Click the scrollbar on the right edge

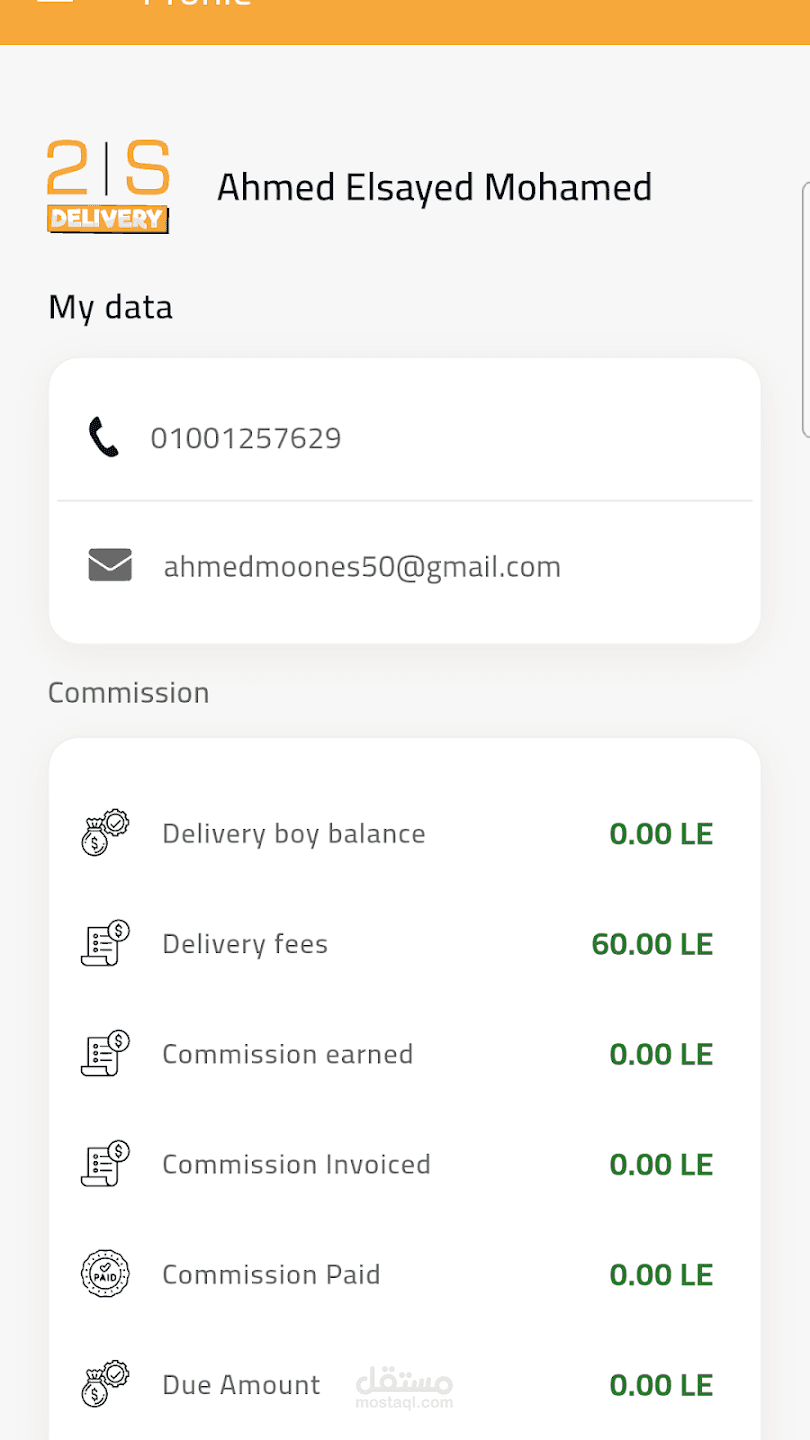(x=805, y=310)
